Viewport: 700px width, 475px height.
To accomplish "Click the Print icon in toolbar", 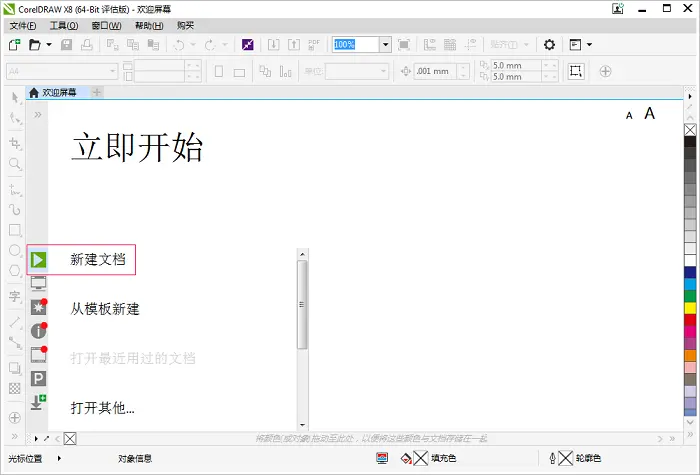I will click(x=87, y=45).
